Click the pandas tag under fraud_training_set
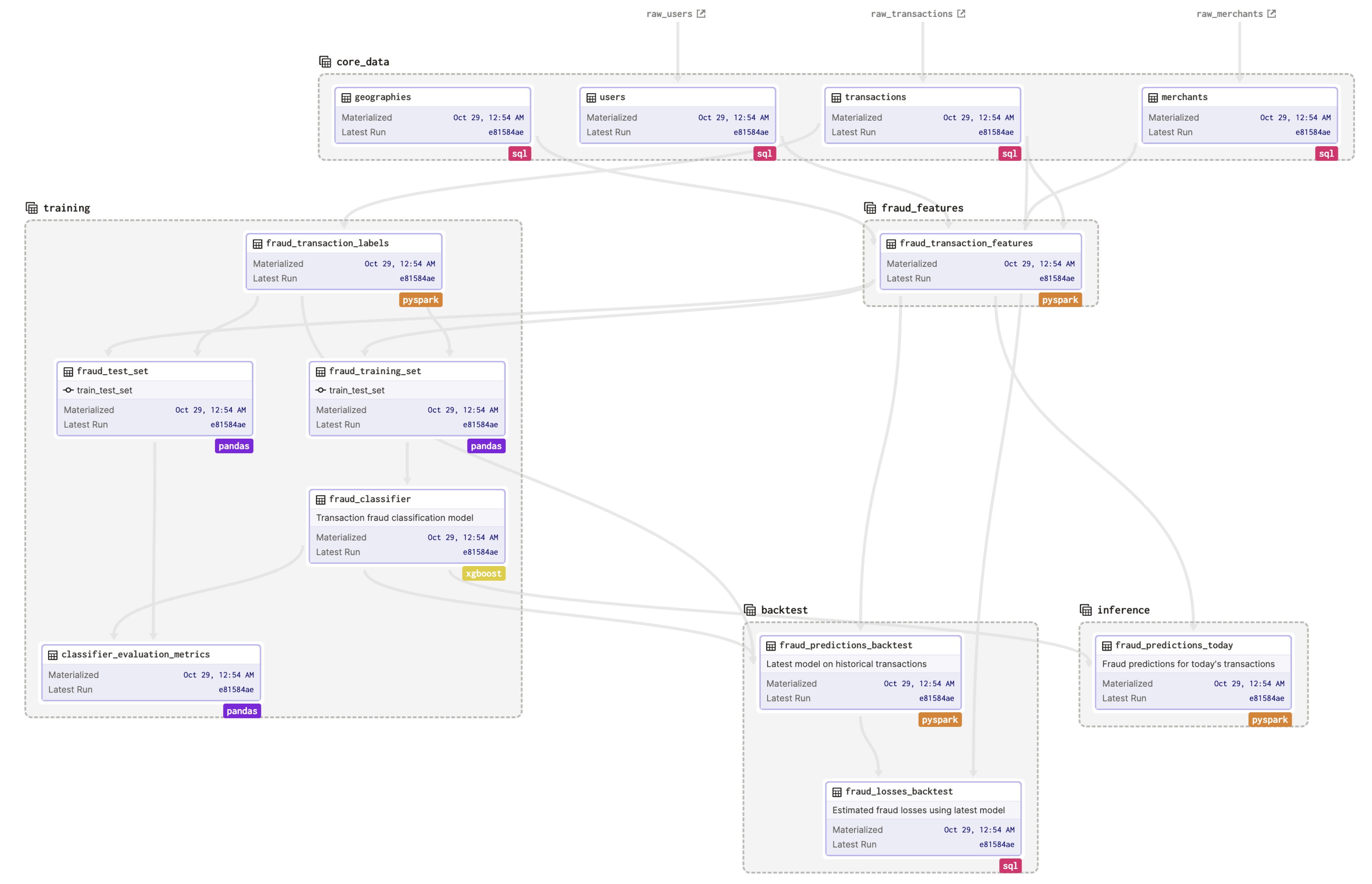Screen dimensions: 1372x884 click(486, 446)
